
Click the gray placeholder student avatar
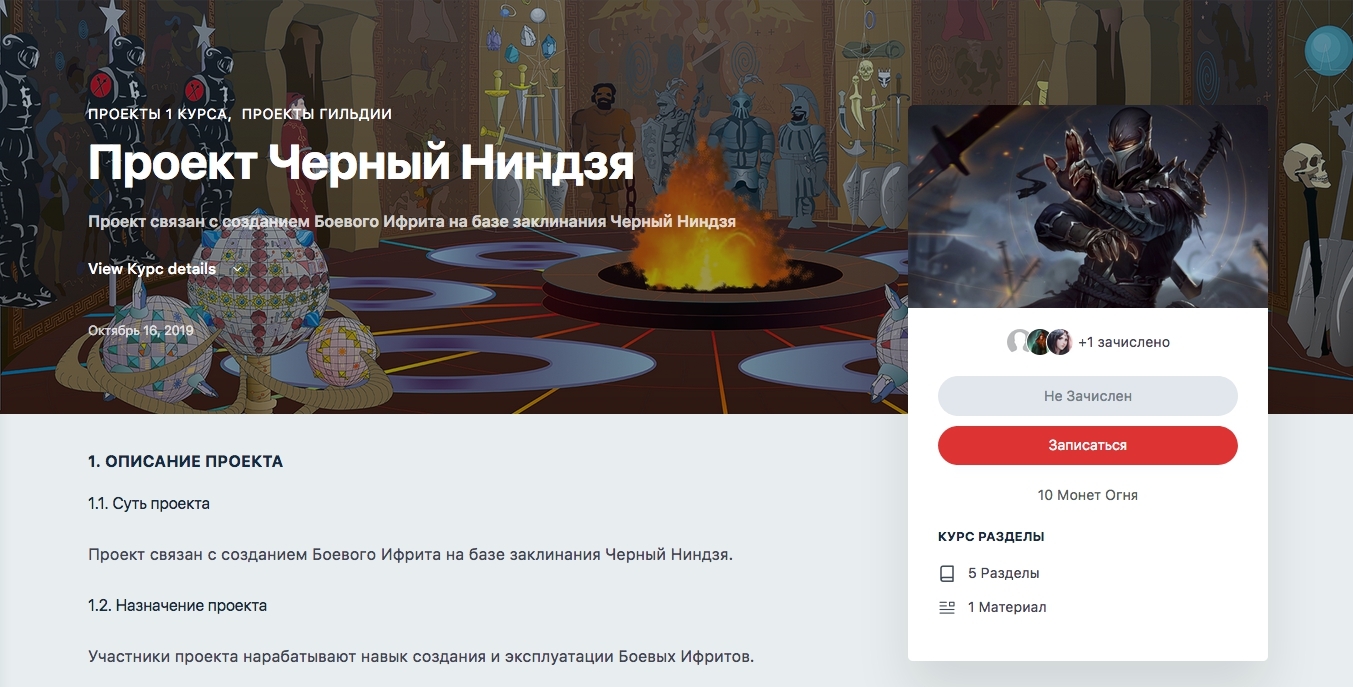click(x=1019, y=342)
